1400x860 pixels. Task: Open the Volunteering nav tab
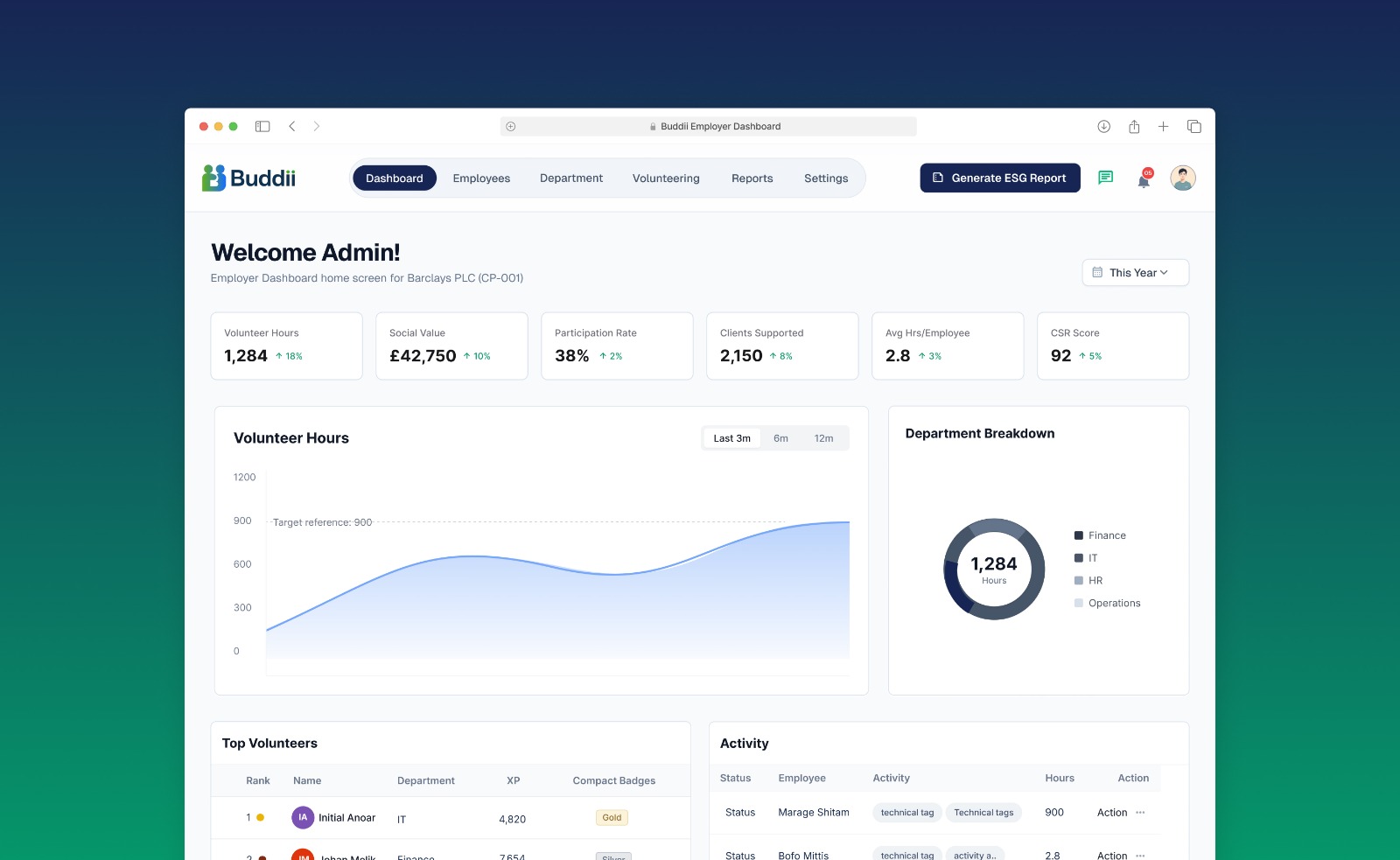coord(666,178)
